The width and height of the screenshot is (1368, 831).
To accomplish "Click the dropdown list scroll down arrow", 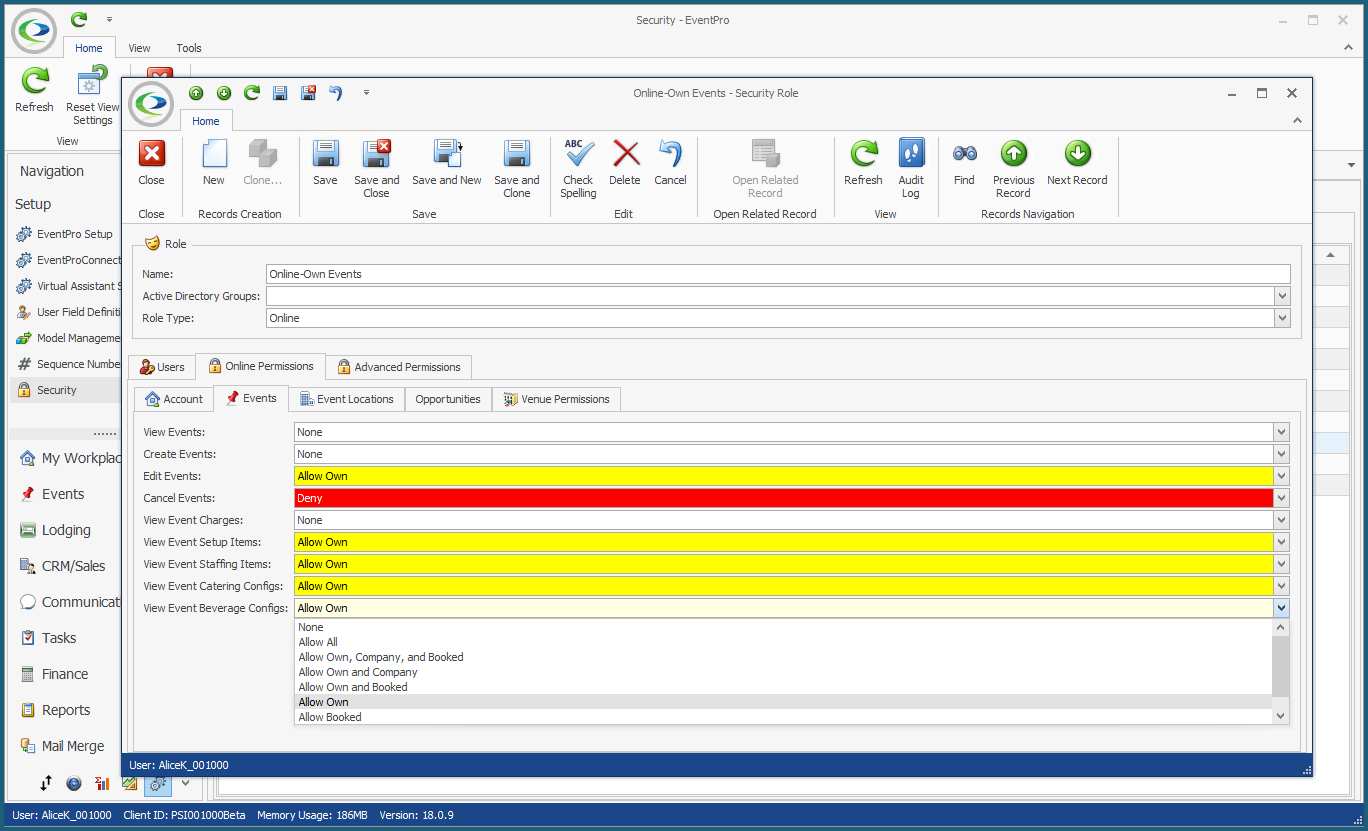I will tap(1281, 716).
